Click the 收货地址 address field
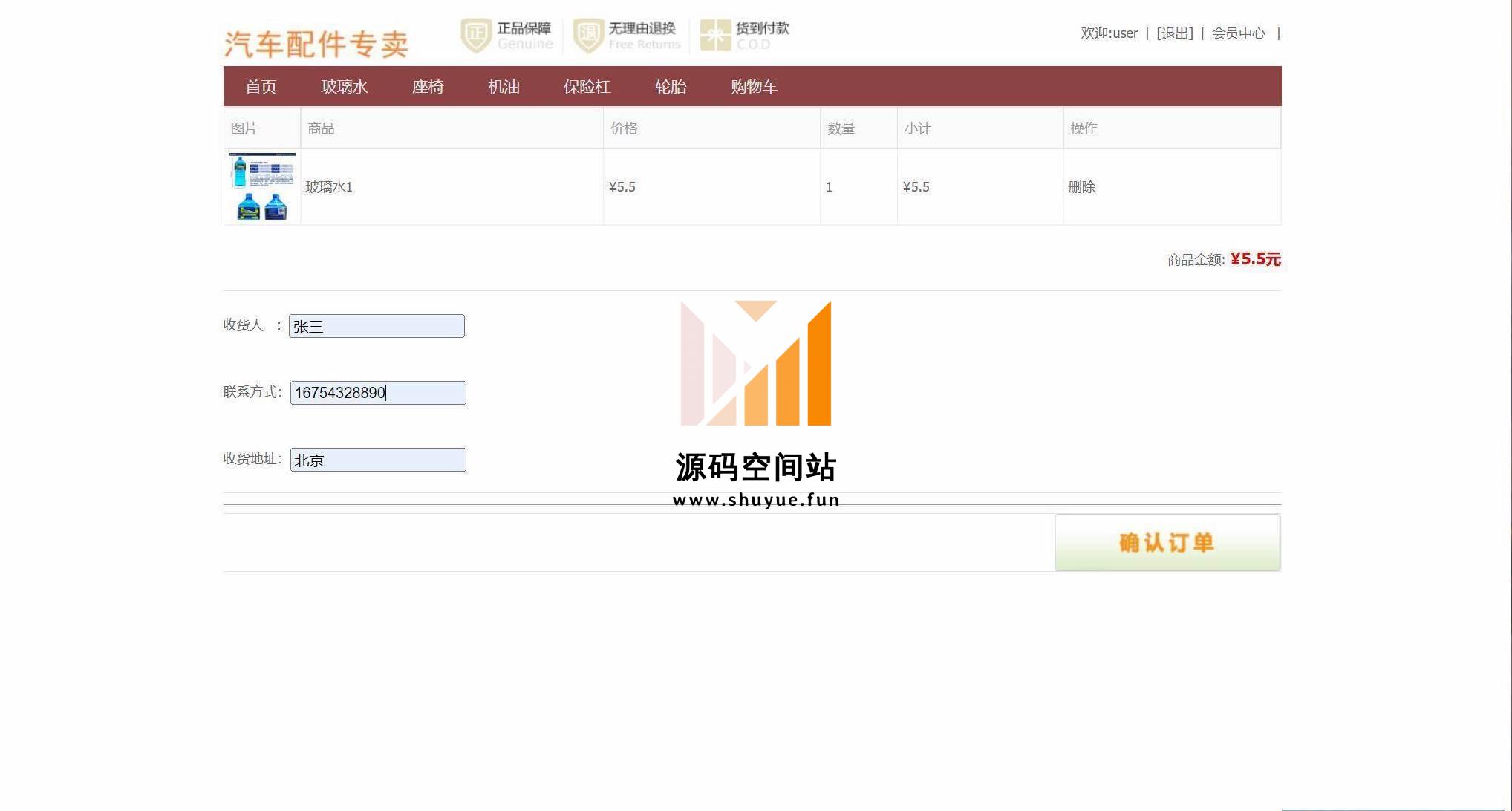The width and height of the screenshot is (1512, 811). [378, 460]
